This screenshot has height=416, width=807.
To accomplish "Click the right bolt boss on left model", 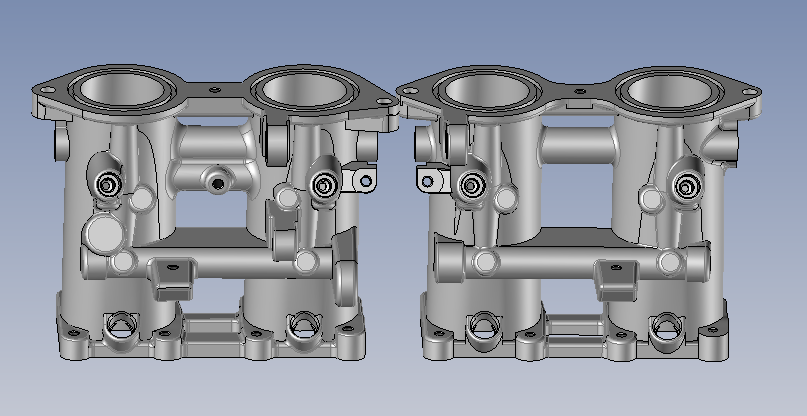I will tap(323, 184).
